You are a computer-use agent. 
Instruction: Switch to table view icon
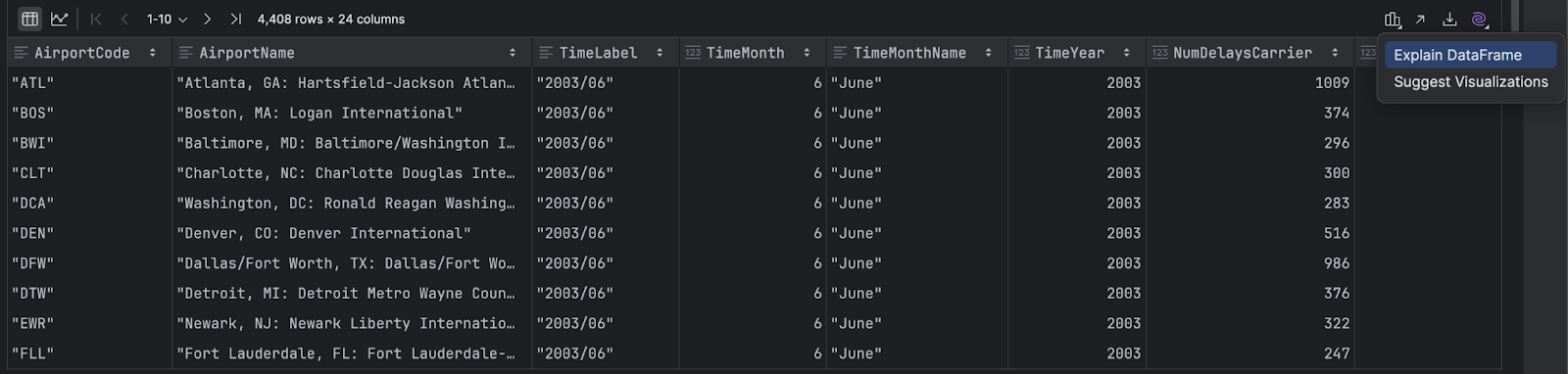tap(30, 19)
